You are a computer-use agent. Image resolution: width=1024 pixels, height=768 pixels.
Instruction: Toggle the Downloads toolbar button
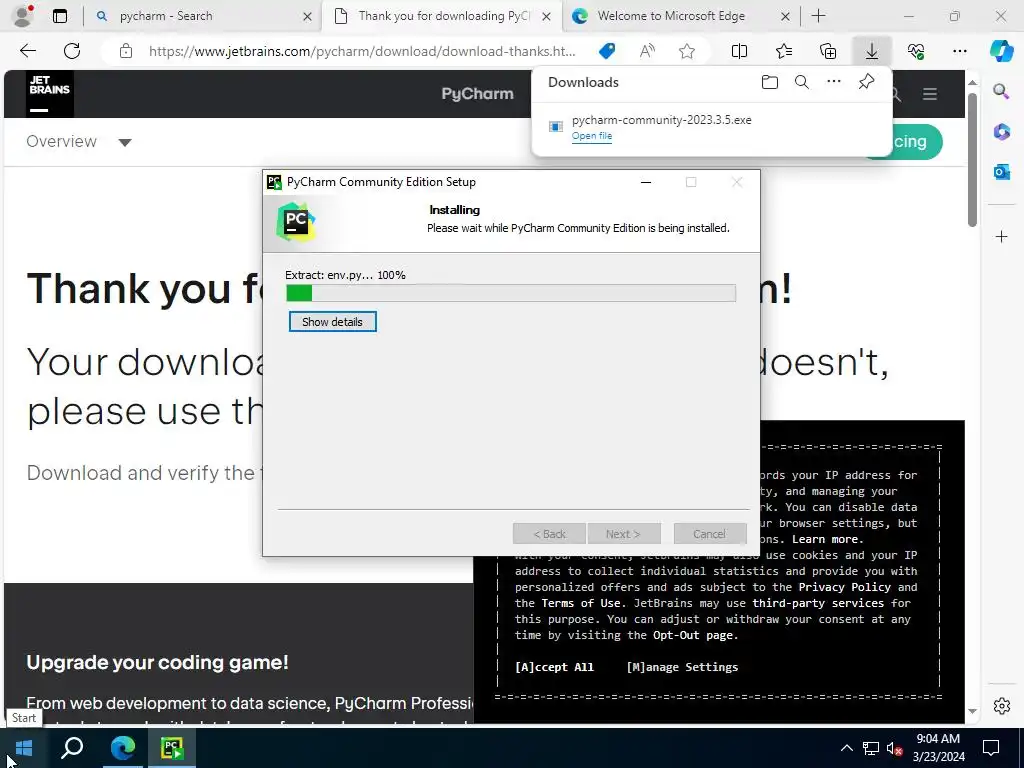tap(872, 51)
